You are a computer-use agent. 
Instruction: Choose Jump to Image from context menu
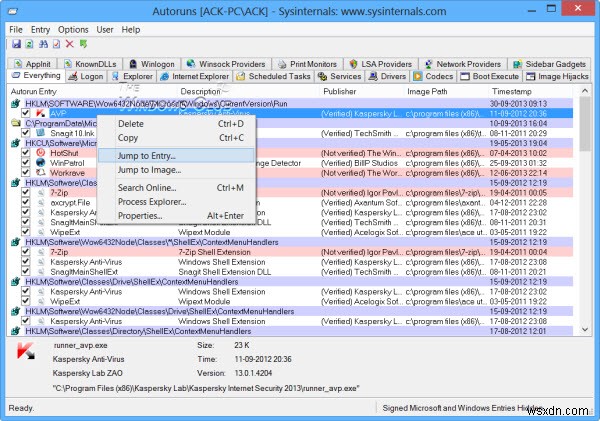[149, 169]
